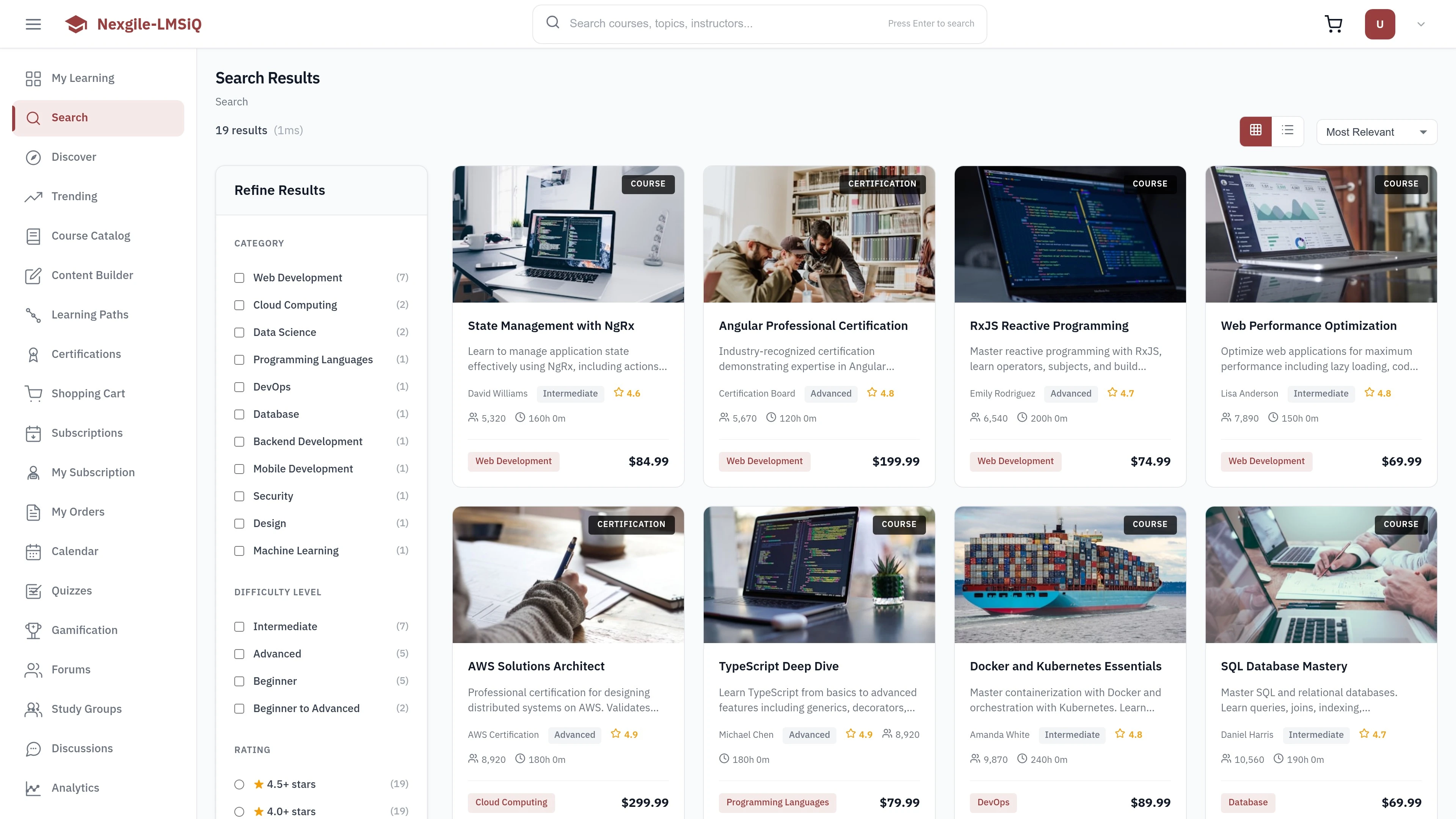
Task: Open Trending icon in sidebar
Action: click(x=33, y=197)
